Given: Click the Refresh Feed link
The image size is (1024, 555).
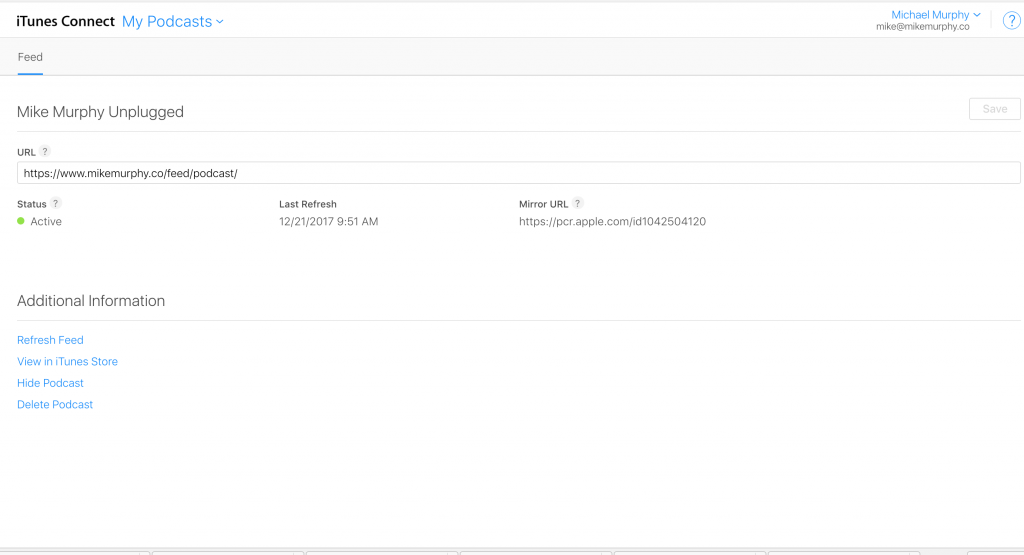Looking at the screenshot, I should 50,340.
